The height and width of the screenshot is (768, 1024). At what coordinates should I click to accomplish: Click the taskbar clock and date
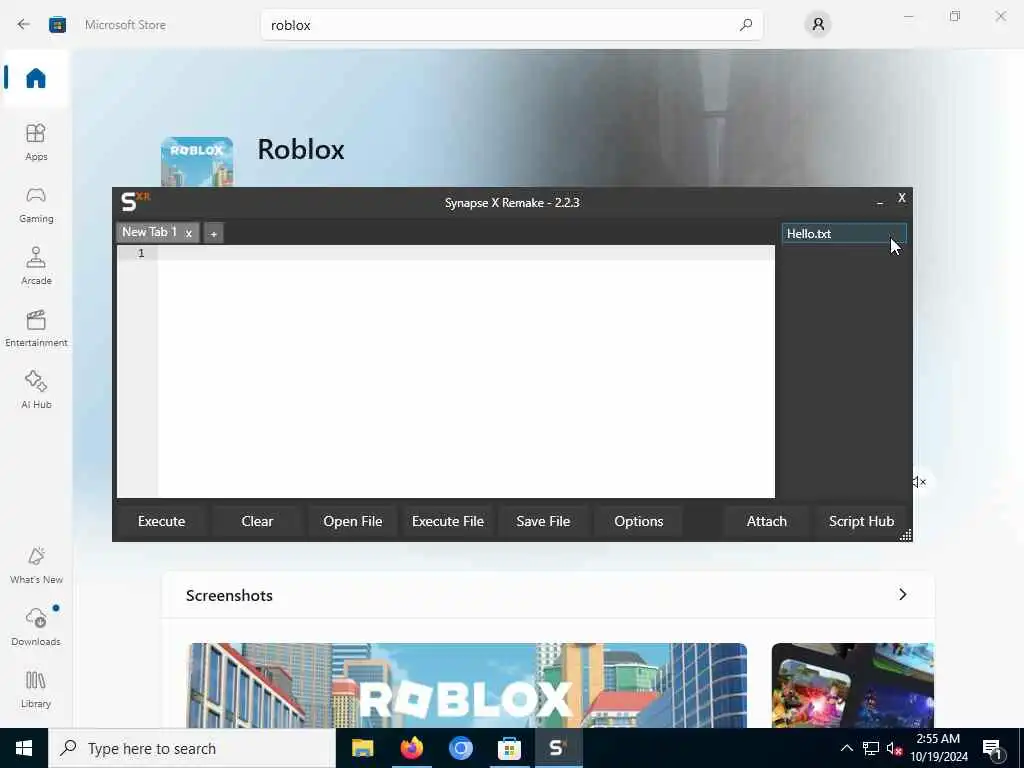coord(938,748)
